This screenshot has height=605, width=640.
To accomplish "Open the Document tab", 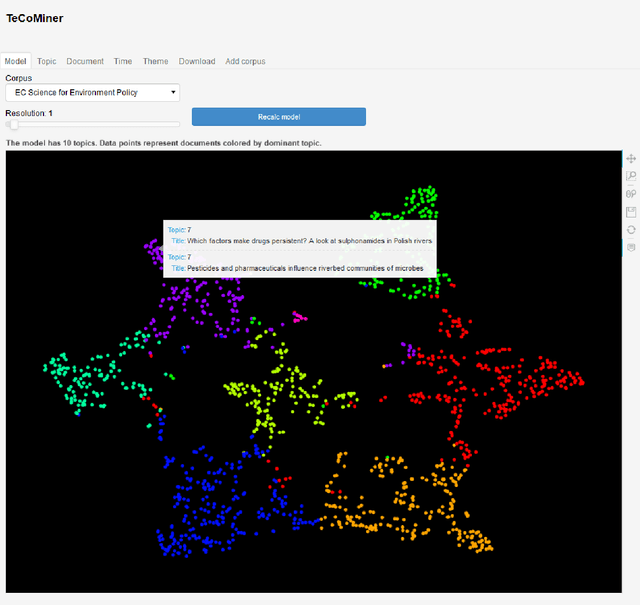I will pos(85,61).
